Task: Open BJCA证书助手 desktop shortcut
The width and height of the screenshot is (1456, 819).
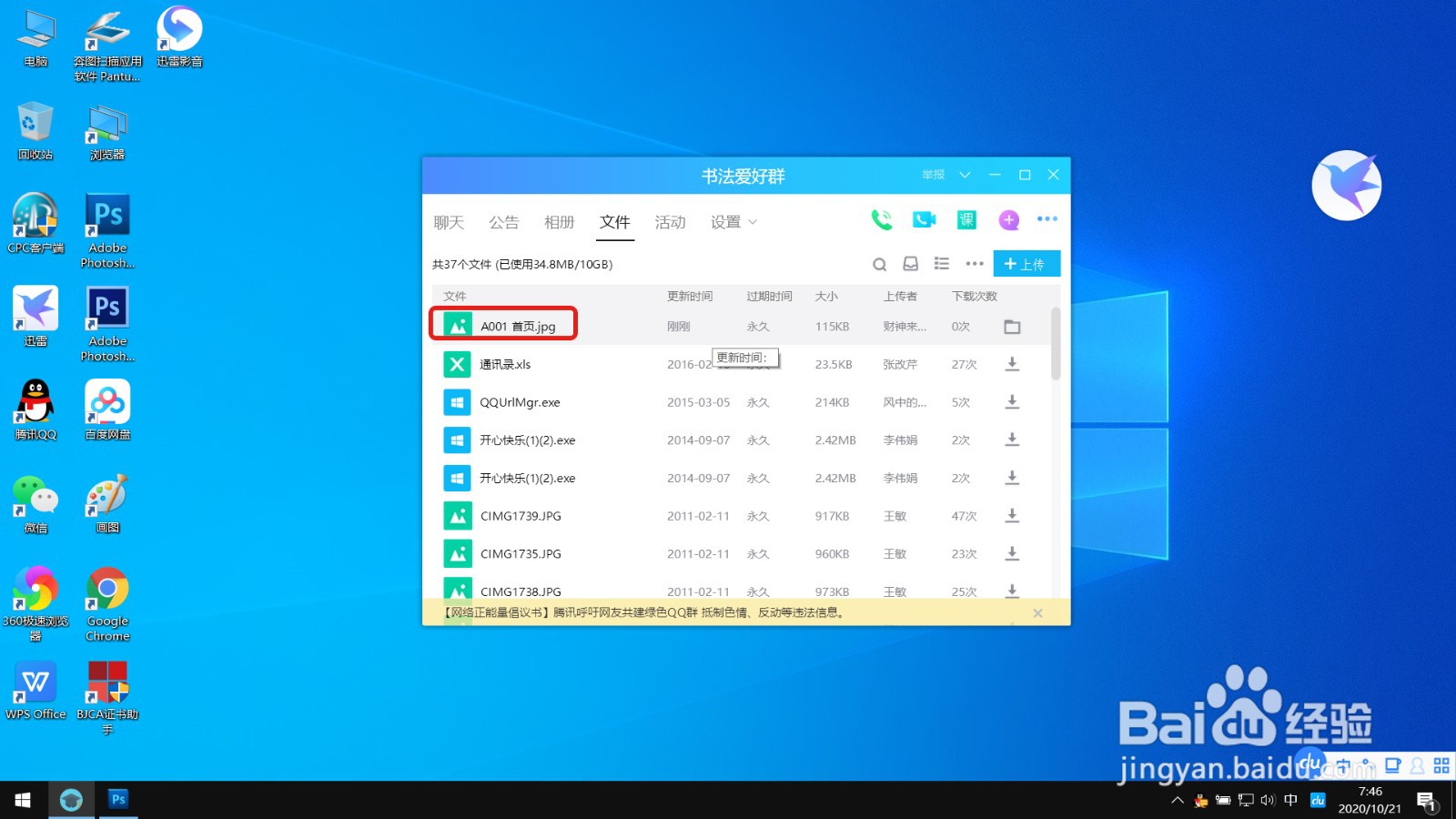Action: pos(107,697)
